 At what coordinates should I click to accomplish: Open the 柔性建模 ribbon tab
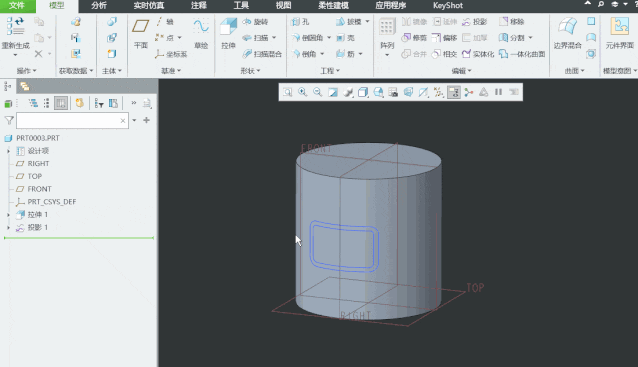pos(333,6)
